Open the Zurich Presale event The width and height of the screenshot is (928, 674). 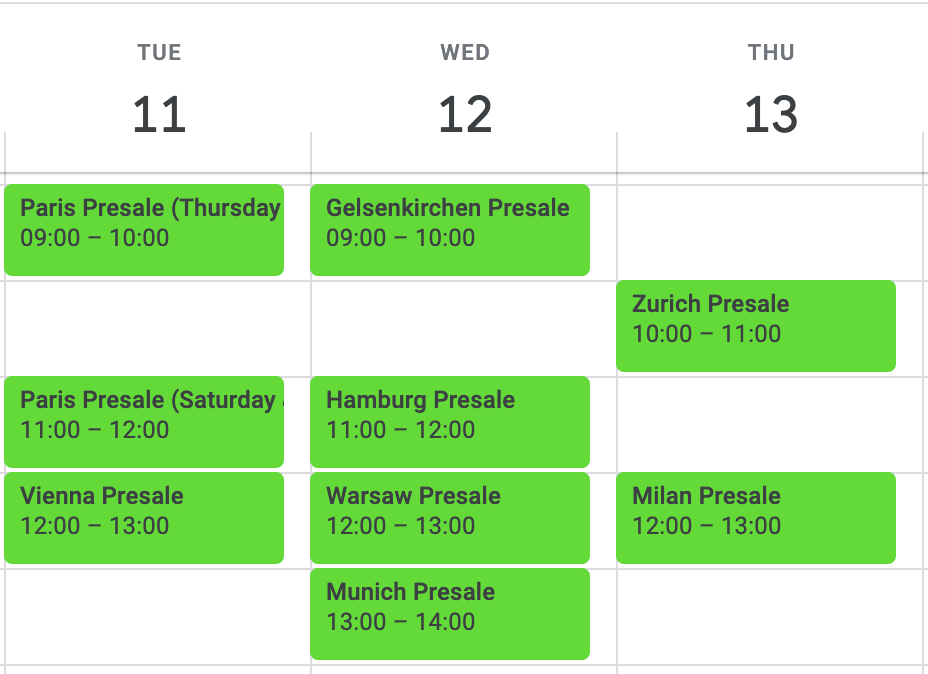[756, 325]
